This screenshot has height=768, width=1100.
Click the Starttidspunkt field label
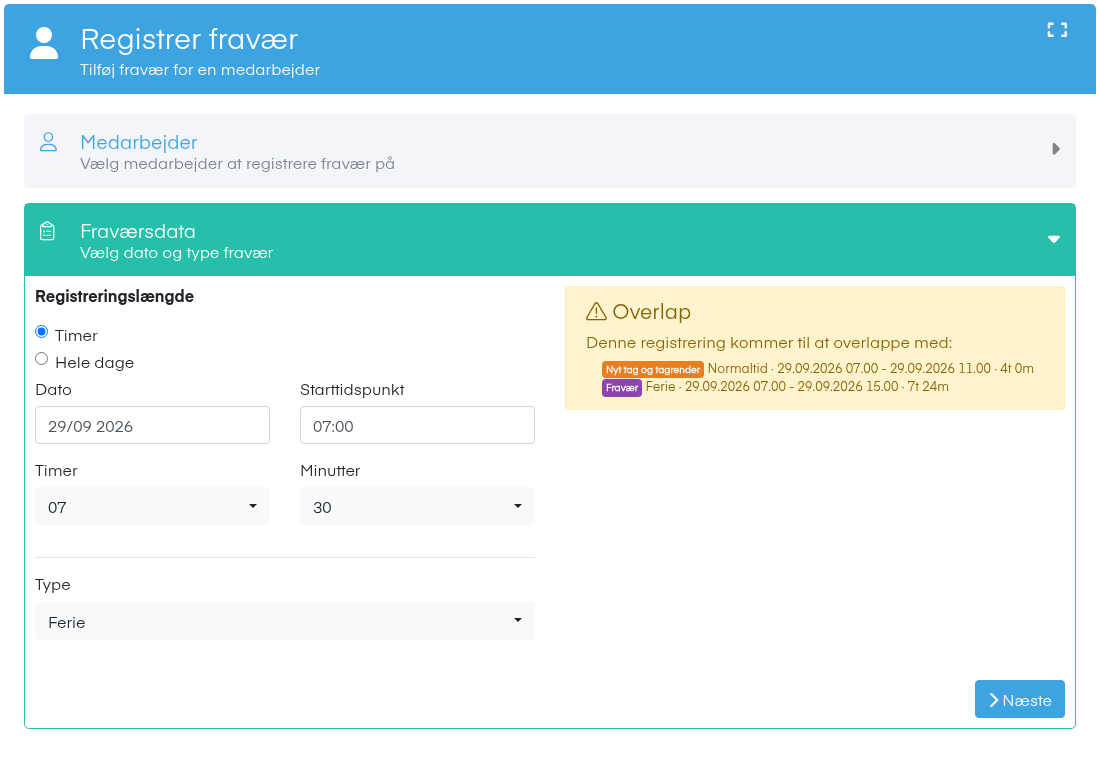352,390
